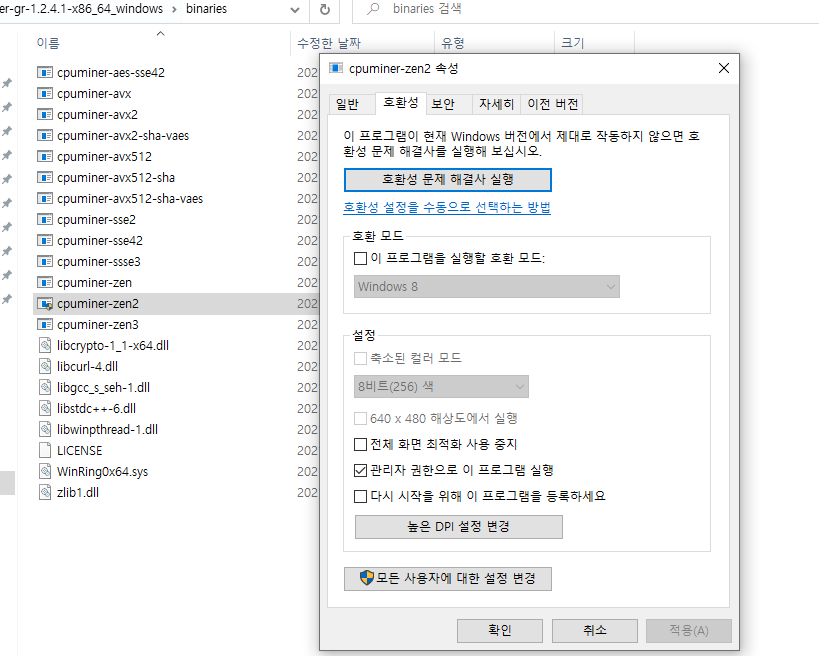This screenshot has width=819, height=656.
Task: Close the cpuminer-zen2 속성 dialog
Action: pyautogui.click(x=723, y=68)
